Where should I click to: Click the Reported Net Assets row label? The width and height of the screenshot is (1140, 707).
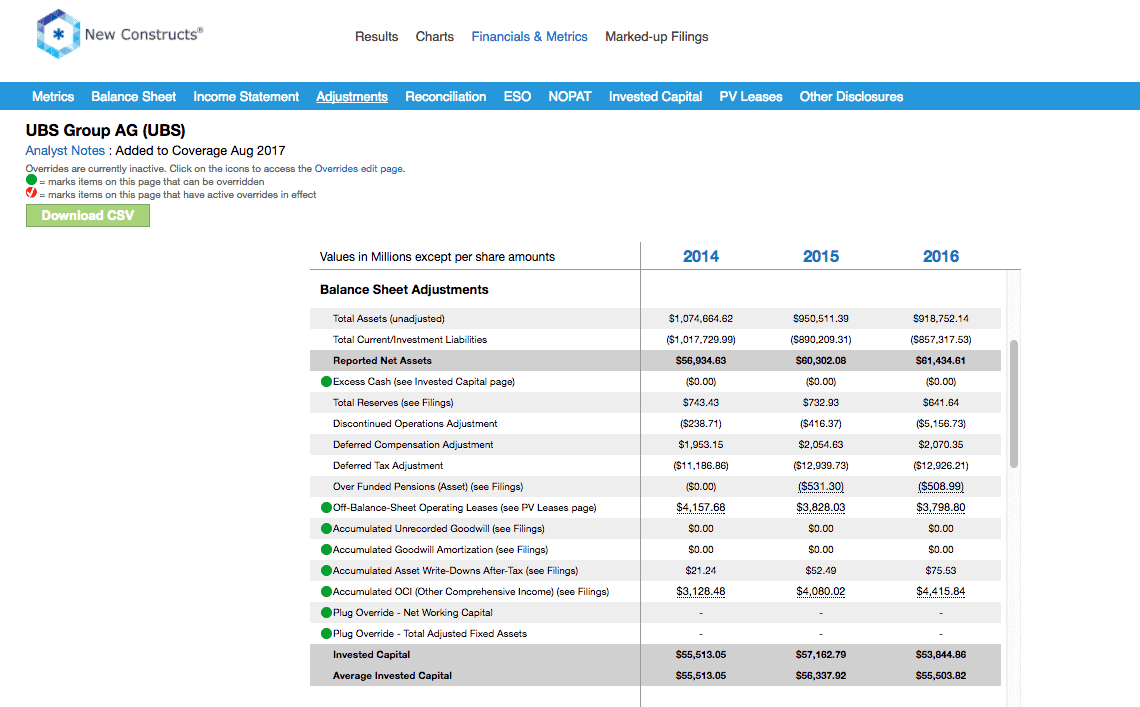coord(382,361)
